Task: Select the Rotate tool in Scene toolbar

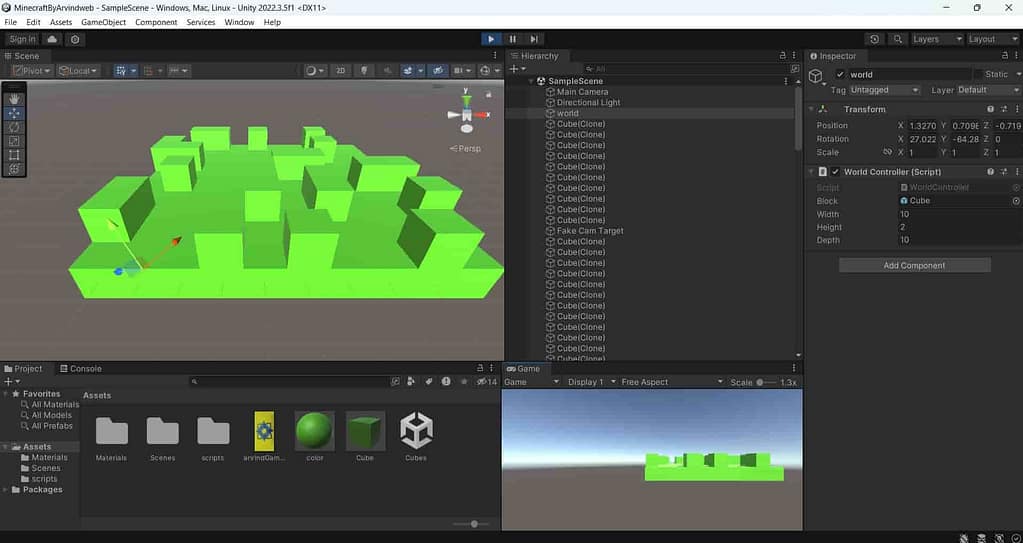Action: (14, 127)
